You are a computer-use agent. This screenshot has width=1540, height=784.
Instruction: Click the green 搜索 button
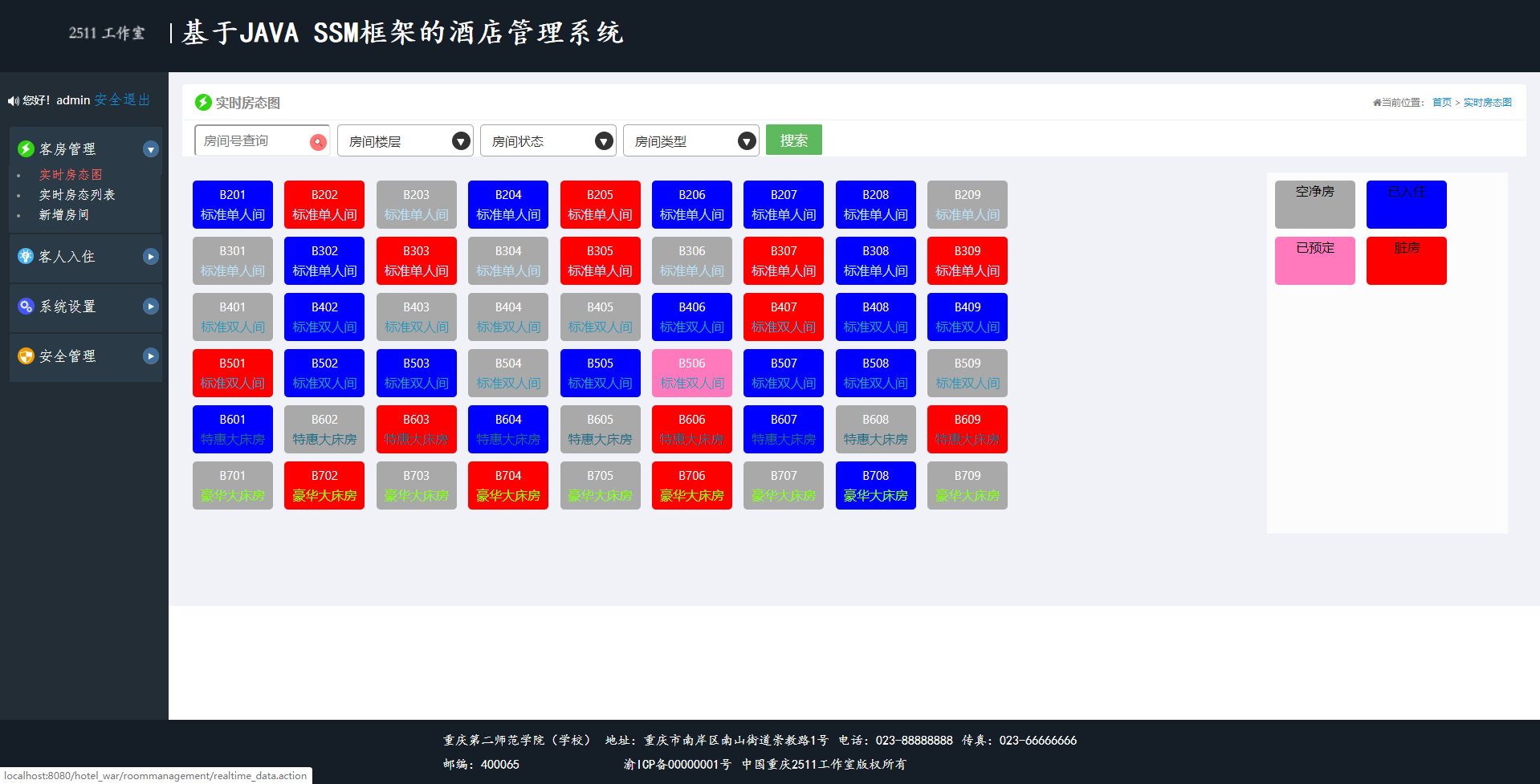pyautogui.click(x=794, y=140)
